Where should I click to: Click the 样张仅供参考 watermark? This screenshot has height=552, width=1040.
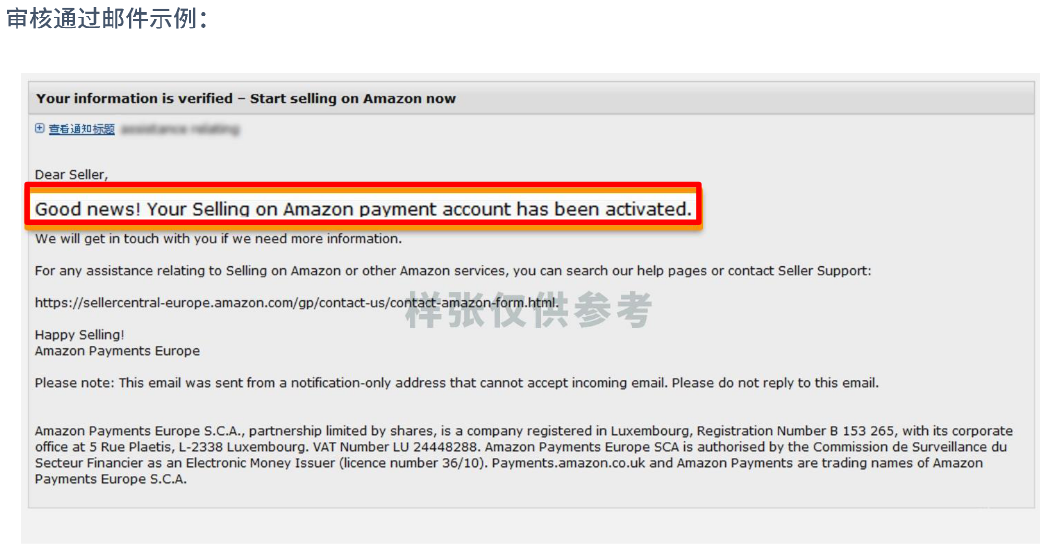pyautogui.click(x=529, y=309)
